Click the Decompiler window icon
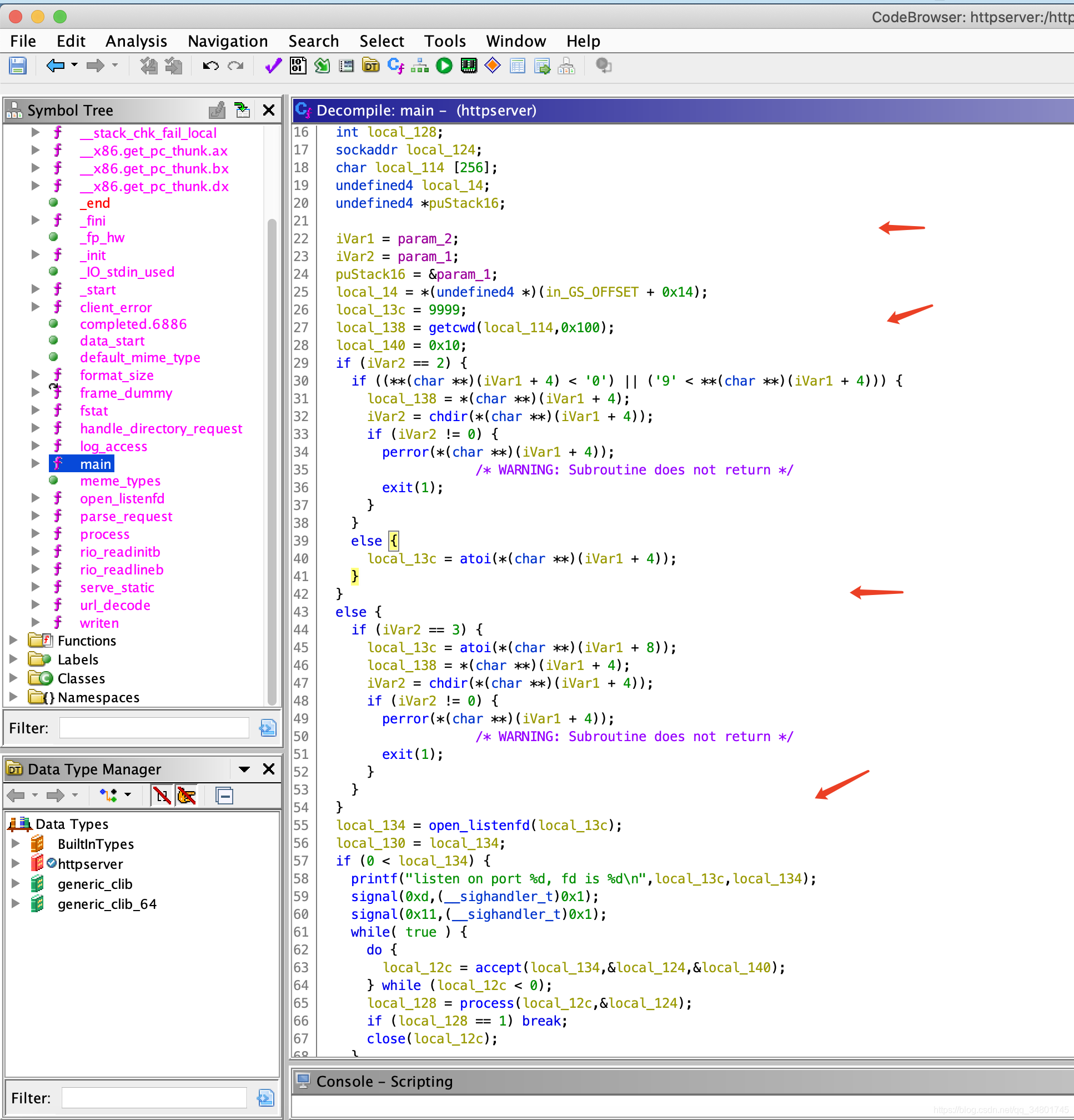This screenshot has height=1120, width=1074. (395, 66)
